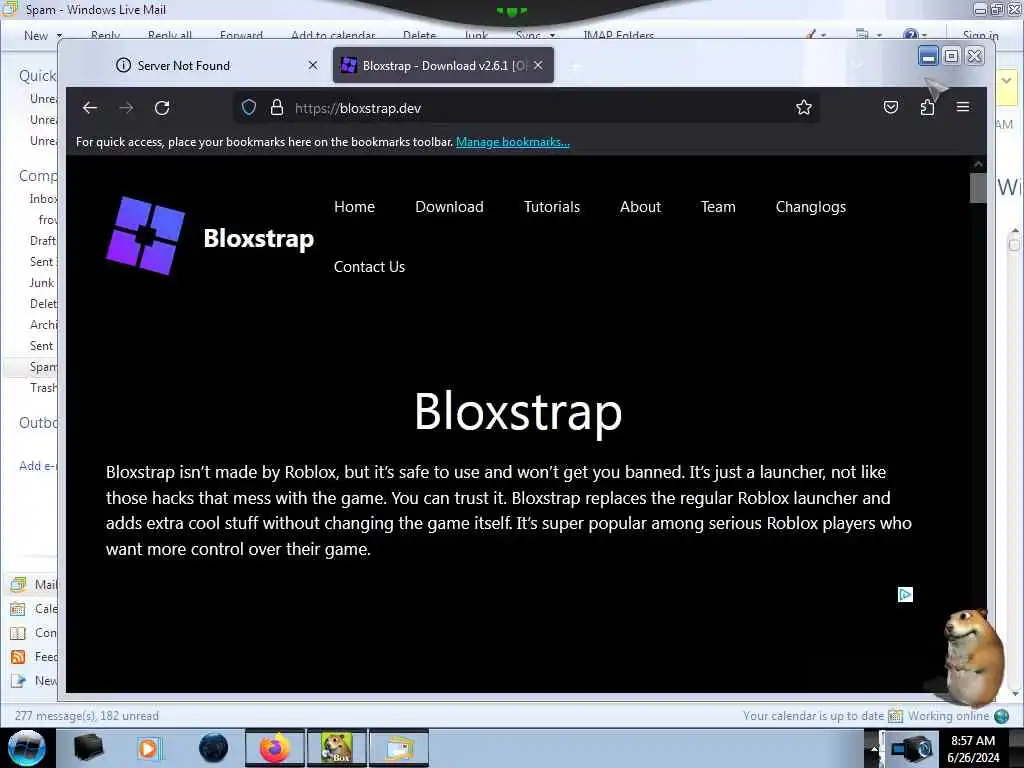Click Sign in in Windows Live Mail
Viewport: 1024px width, 768px height.
pos(980,36)
